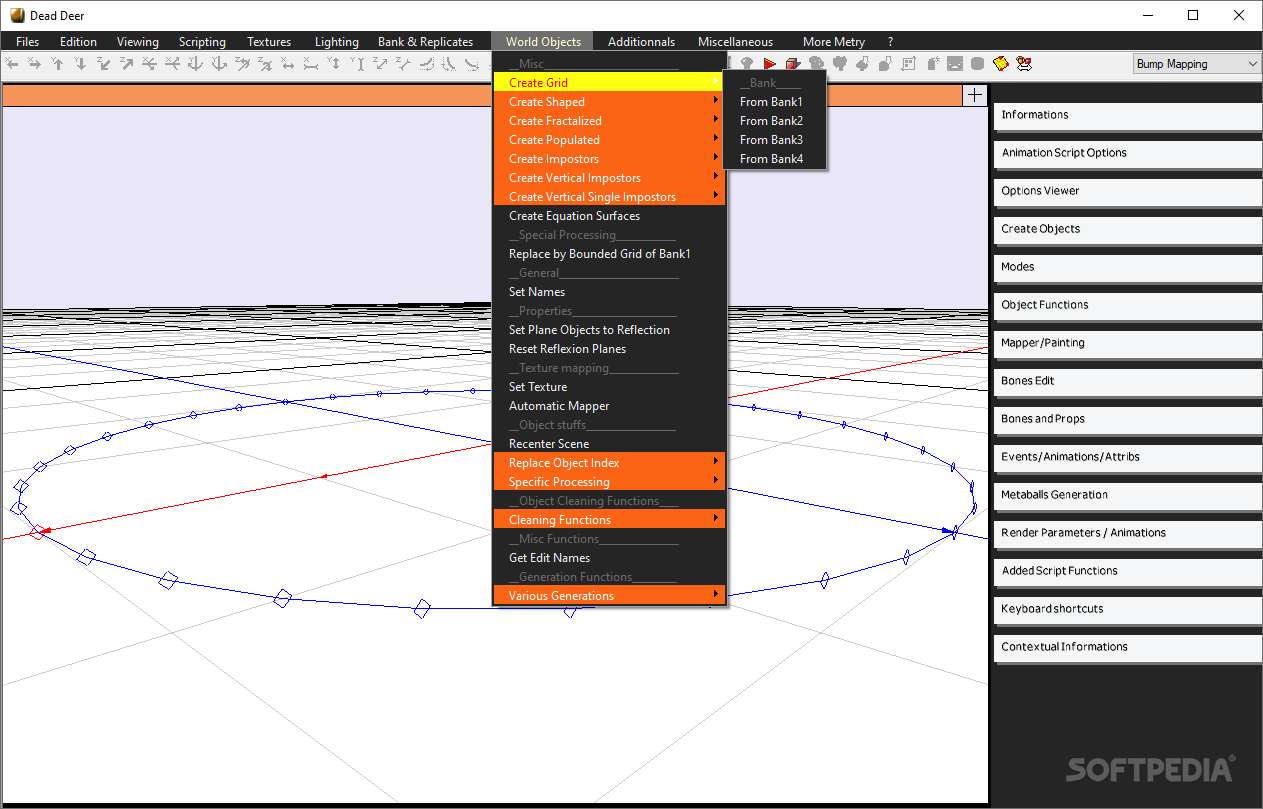Click the Y-axis down arrow toolbar icon
Image resolution: width=1263 pixels, height=809 pixels.
(x=80, y=63)
